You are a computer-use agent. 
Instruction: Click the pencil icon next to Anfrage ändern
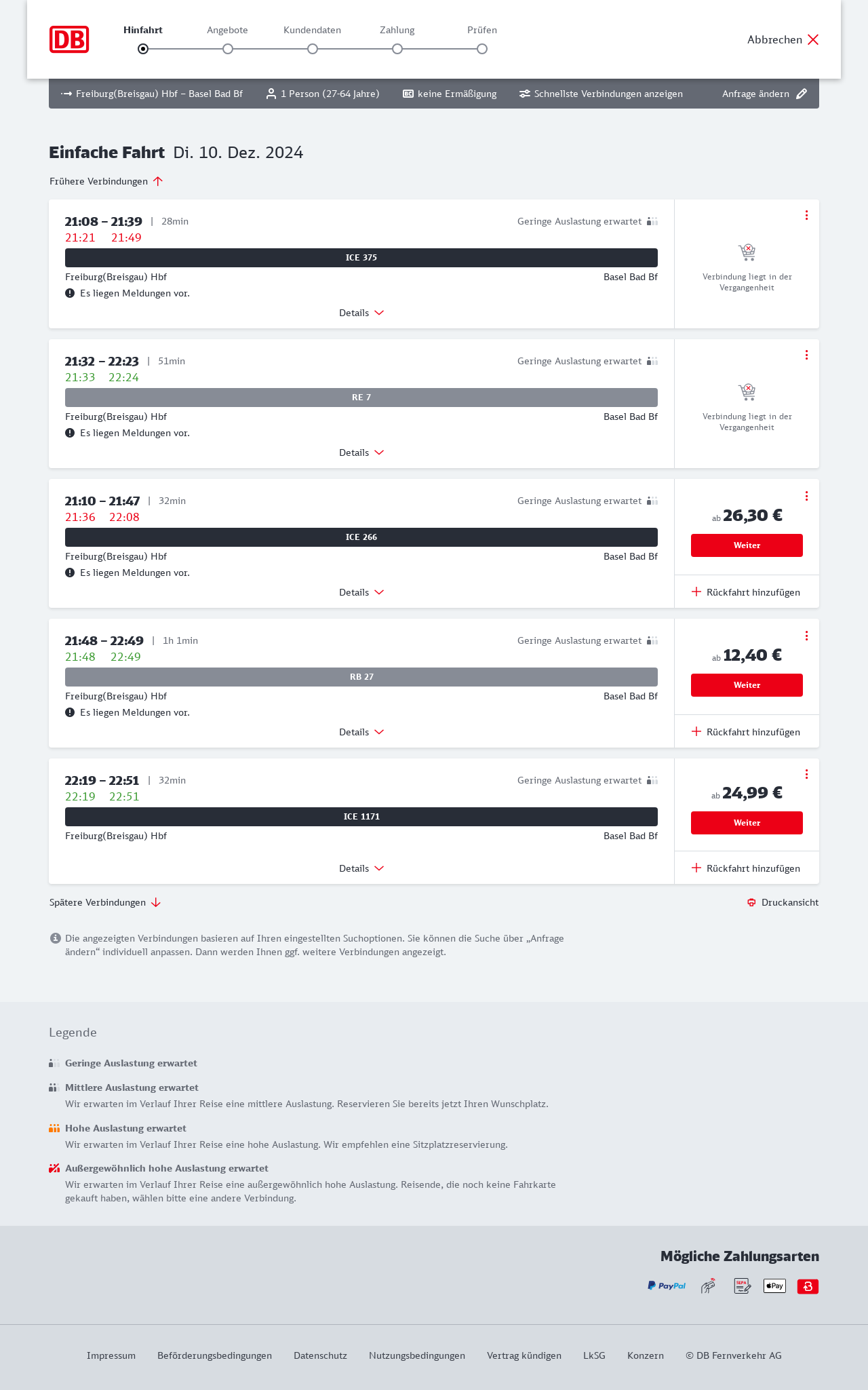pyautogui.click(x=802, y=94)
